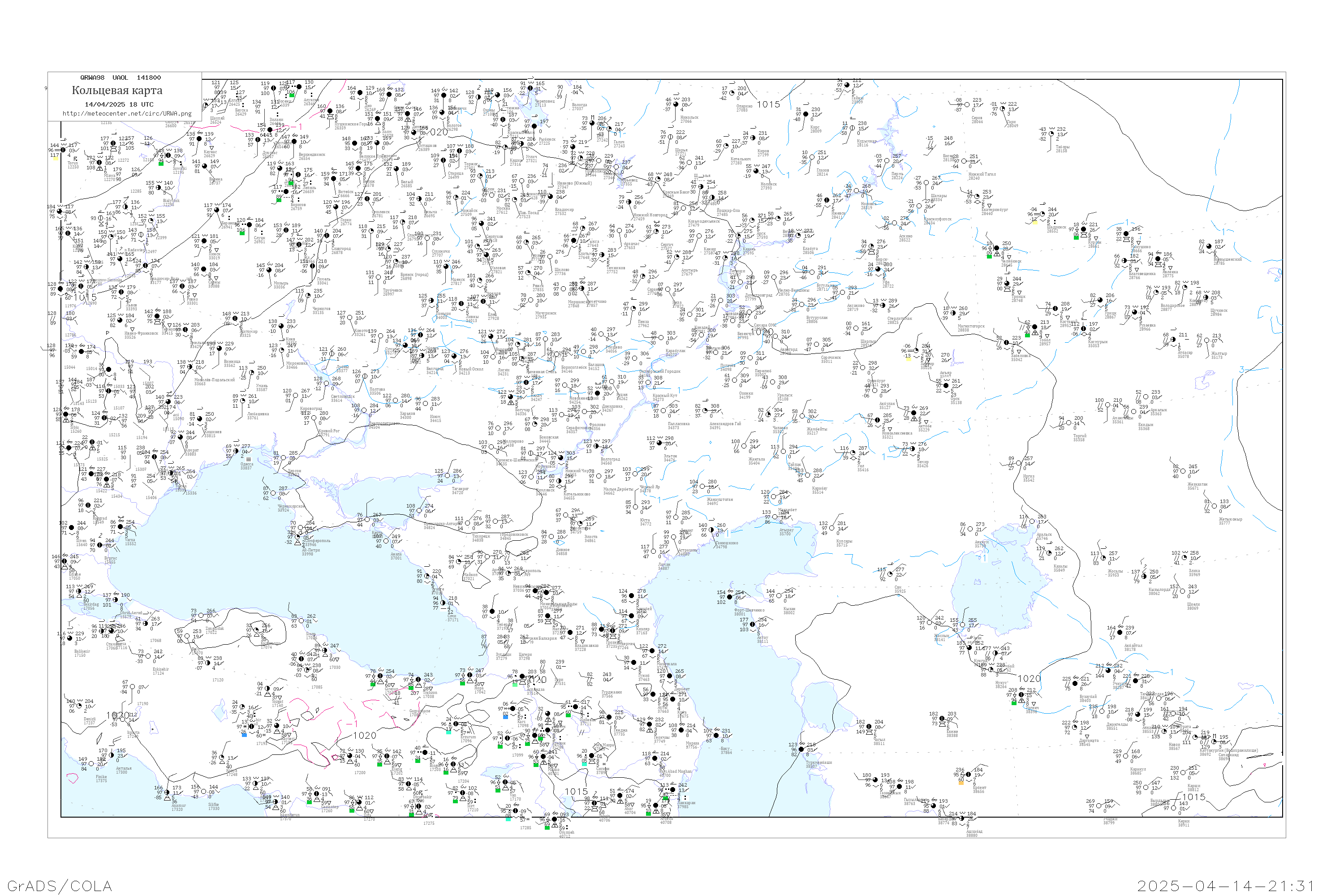Click the 1020 isobar label near Нукус
The image size is (1344, 896).
(1029, 679)
